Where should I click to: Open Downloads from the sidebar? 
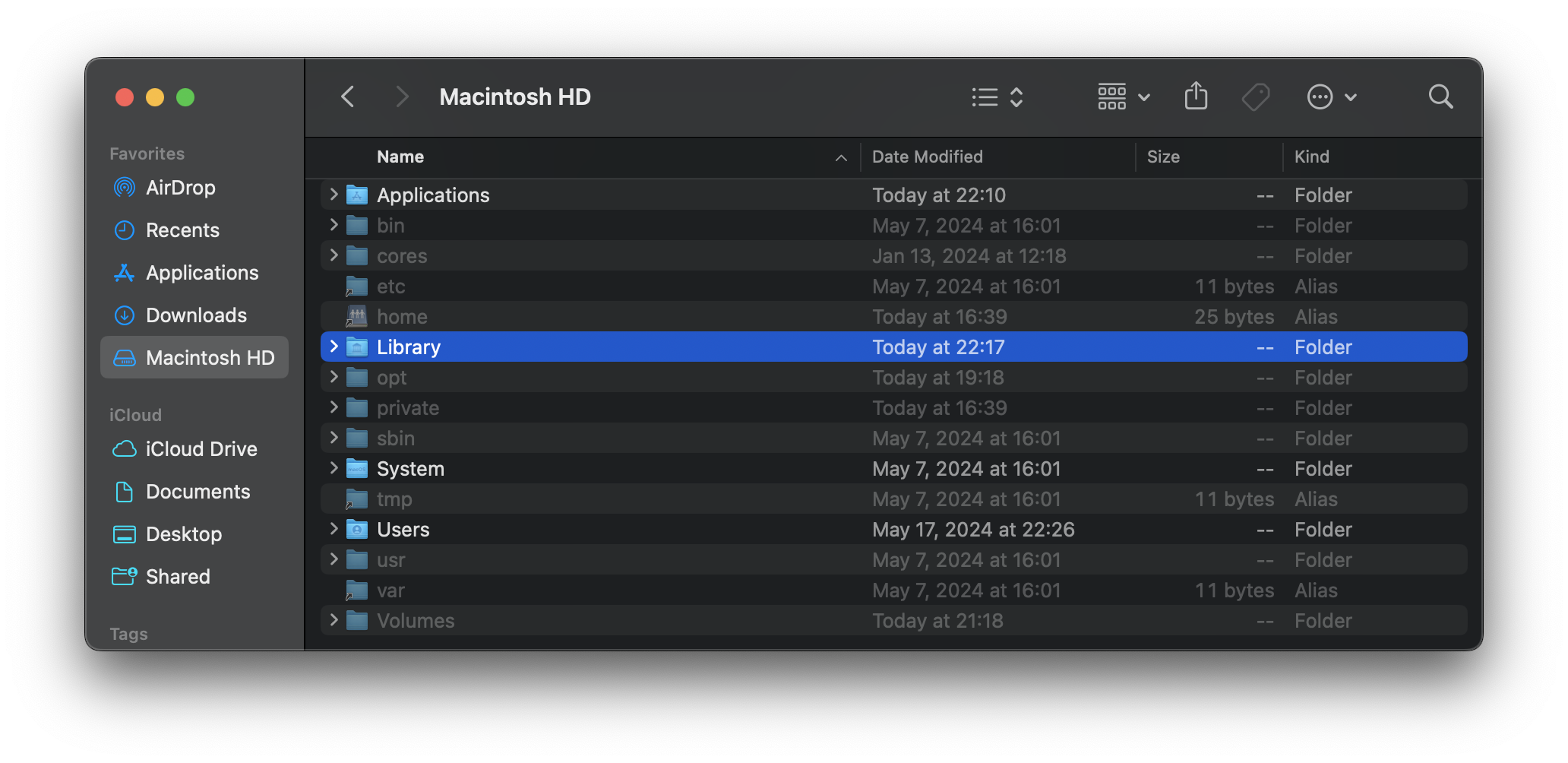(196, 315)
